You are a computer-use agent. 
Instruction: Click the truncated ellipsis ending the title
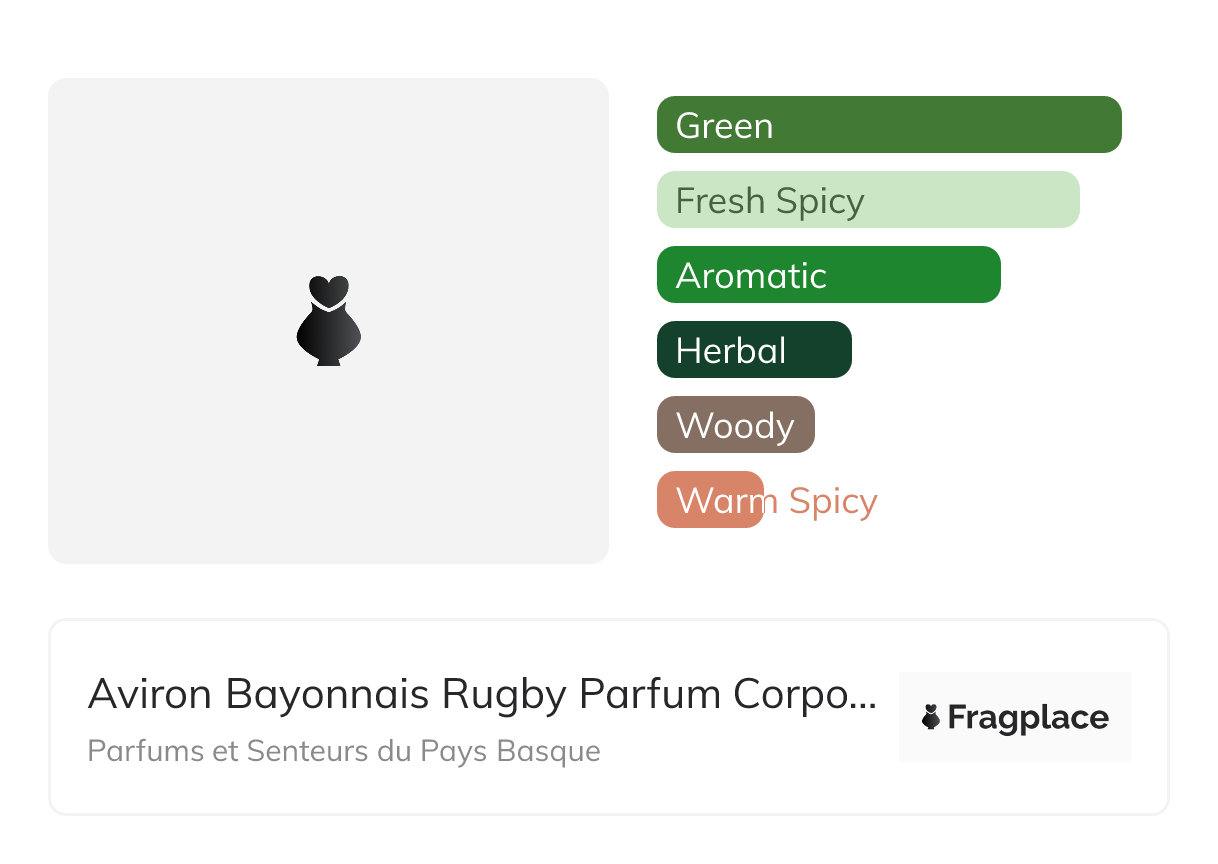coord(867,698)
